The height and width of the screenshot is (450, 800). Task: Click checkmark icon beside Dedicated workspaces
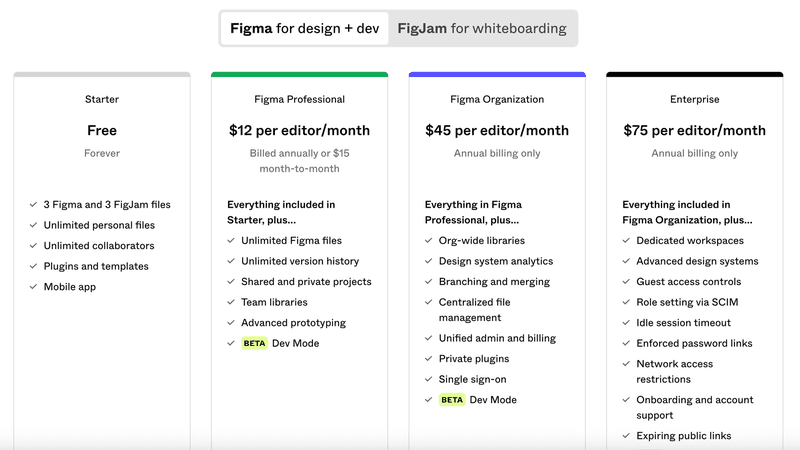tap(627, 241)
